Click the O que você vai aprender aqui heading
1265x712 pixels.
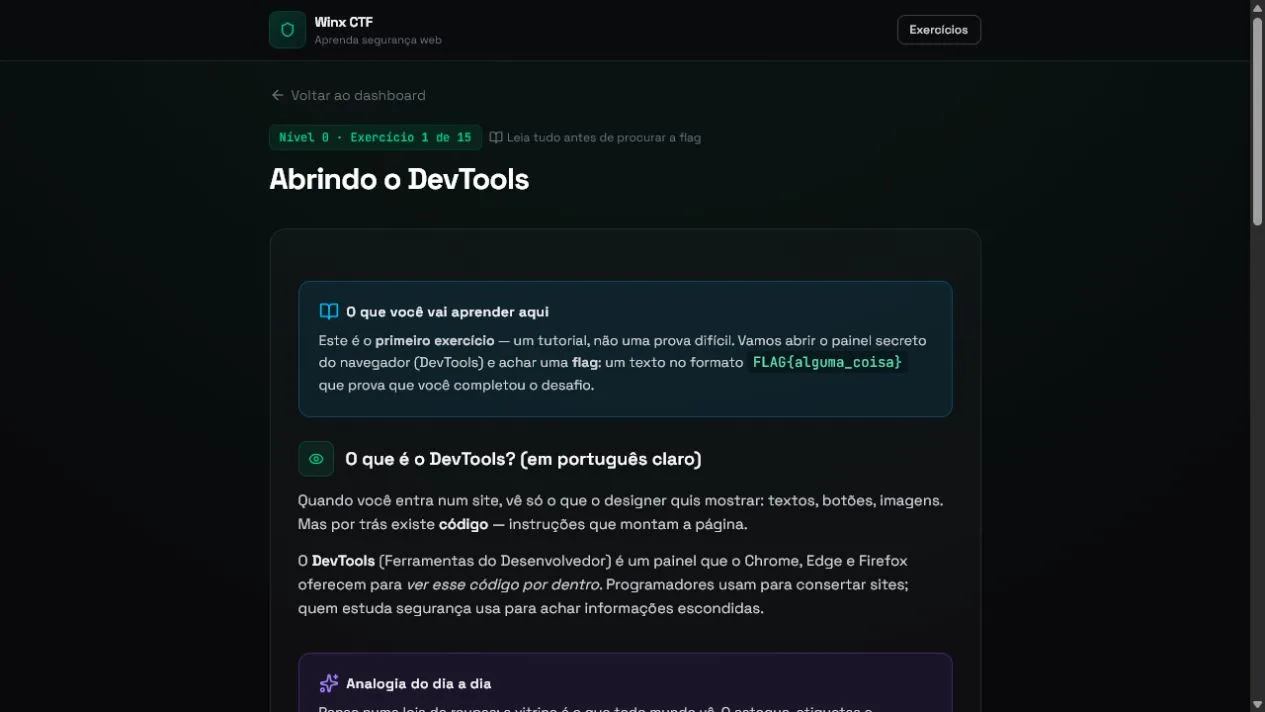pyautogui.click(x=447, y=312)
